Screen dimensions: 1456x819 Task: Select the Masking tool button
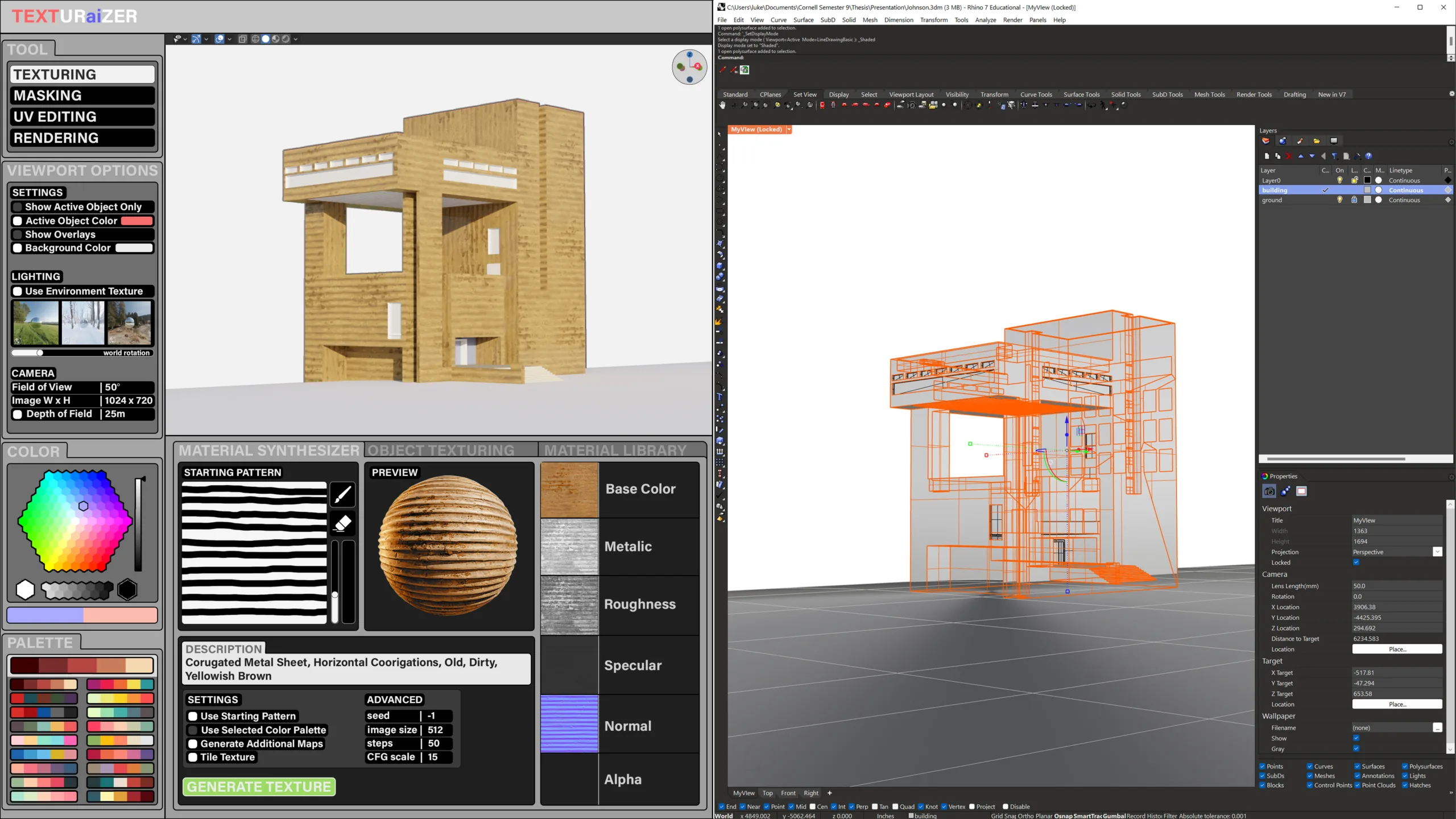[x=82, y=96]
